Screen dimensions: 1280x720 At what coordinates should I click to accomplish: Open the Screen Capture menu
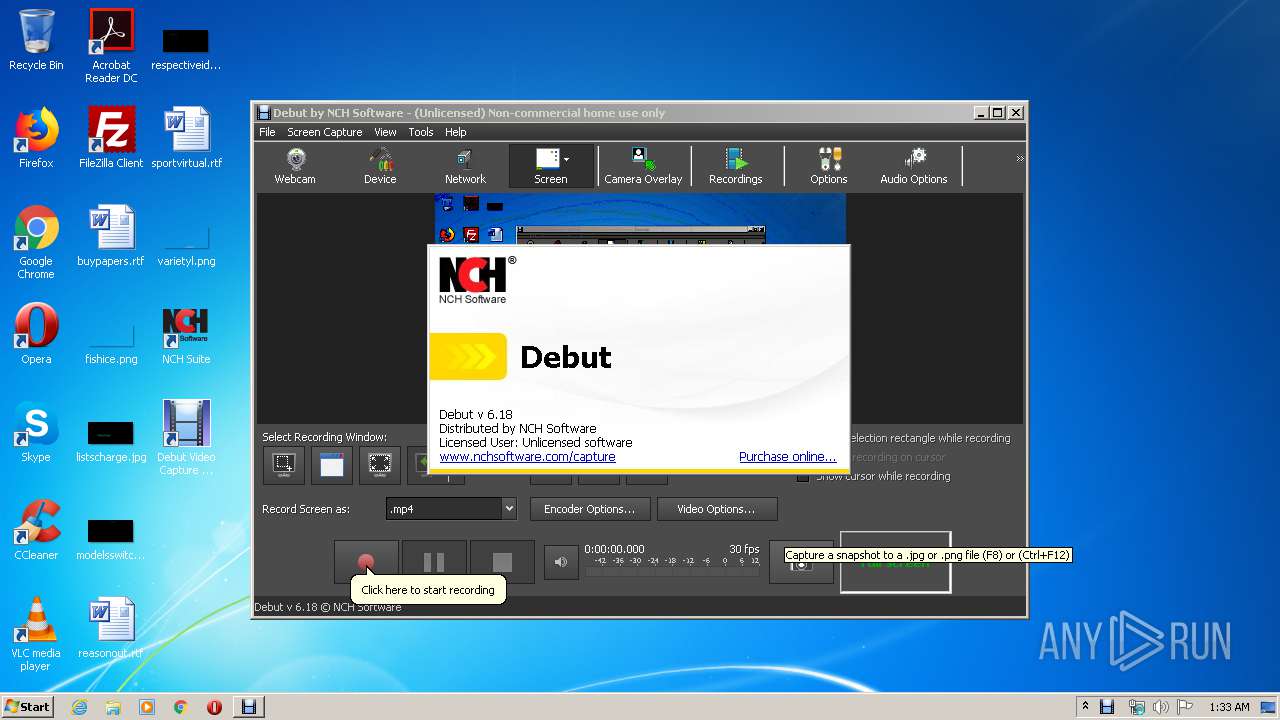(x=325, y=132)
